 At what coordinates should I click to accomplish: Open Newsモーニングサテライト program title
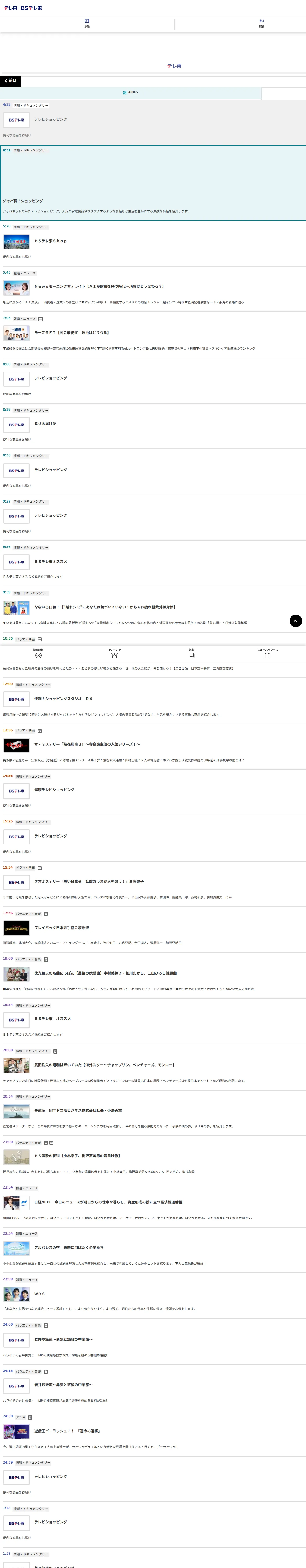pyautogui.click(x=99, y=286)
